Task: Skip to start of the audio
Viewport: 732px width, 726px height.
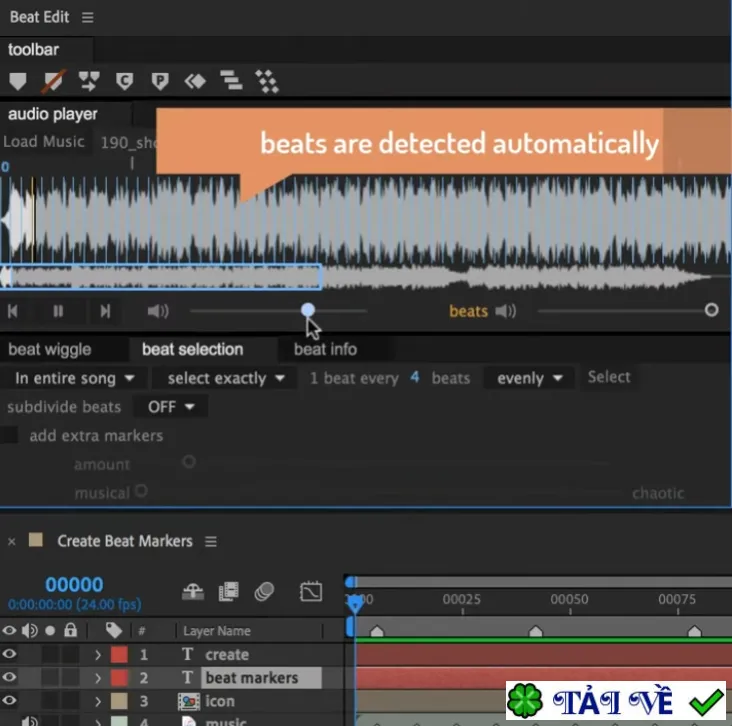Action: coord(13,311)
